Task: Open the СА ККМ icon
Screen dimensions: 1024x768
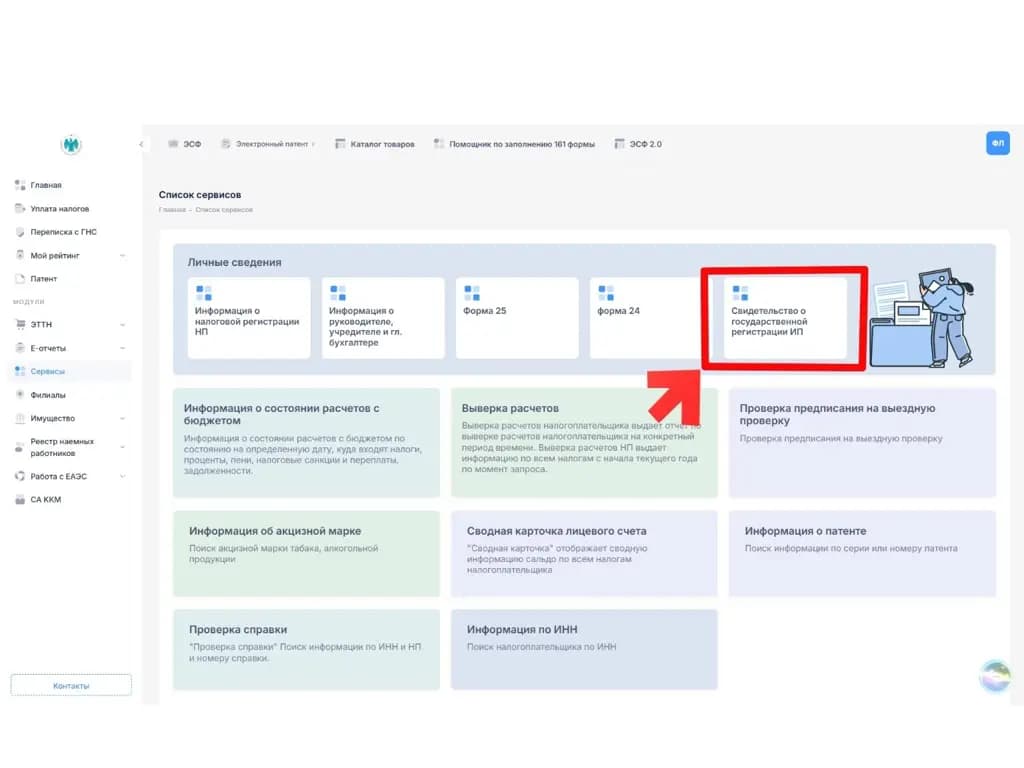Action: click(20, 500)
